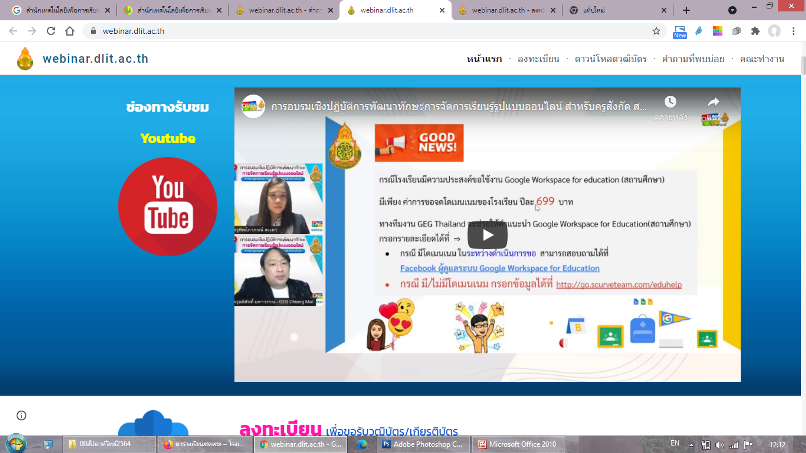
Task: Click the browser forward arrow
Action: [x=32, y=31]
